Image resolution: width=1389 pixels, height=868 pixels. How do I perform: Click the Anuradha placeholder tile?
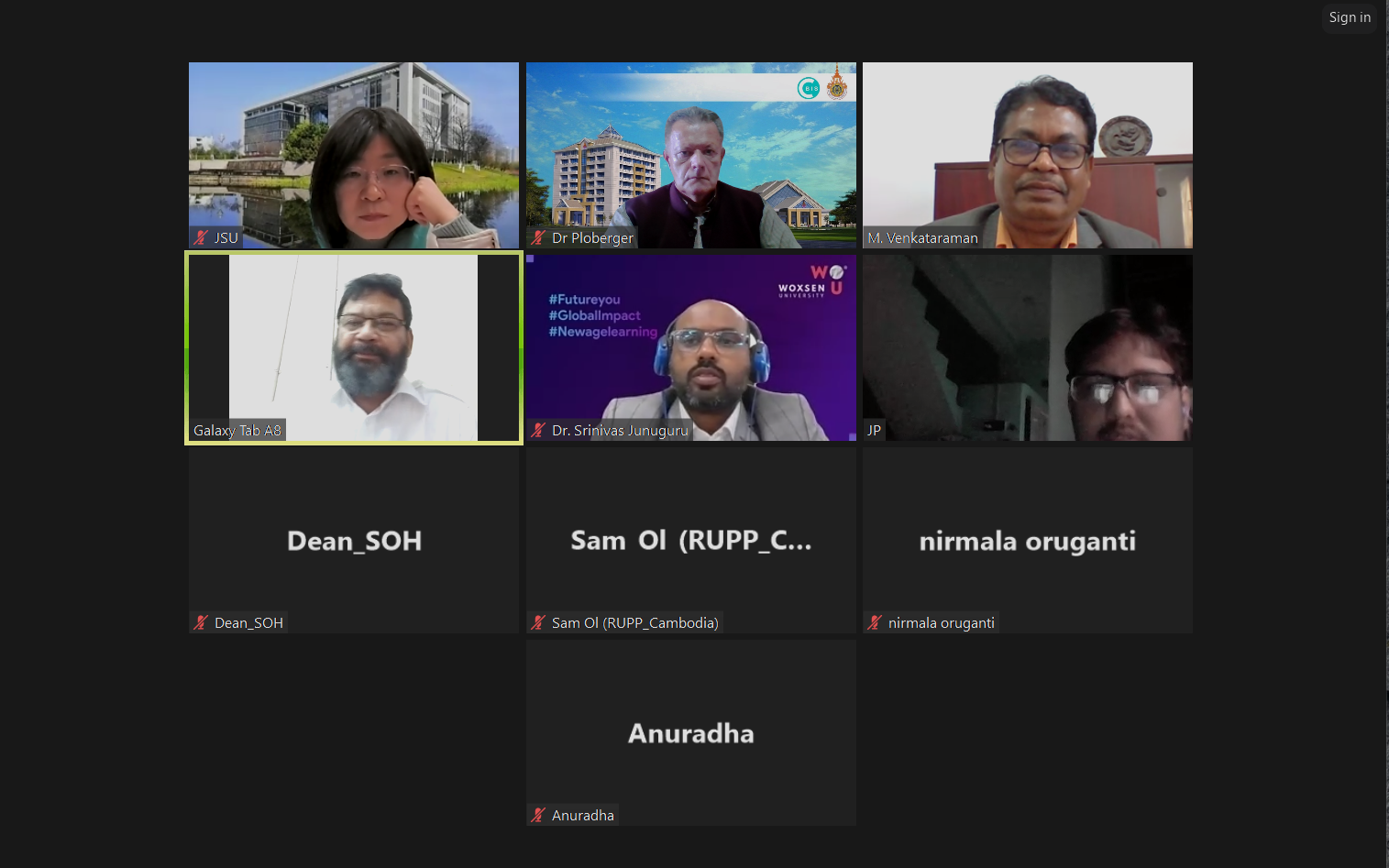click(691, 732)
